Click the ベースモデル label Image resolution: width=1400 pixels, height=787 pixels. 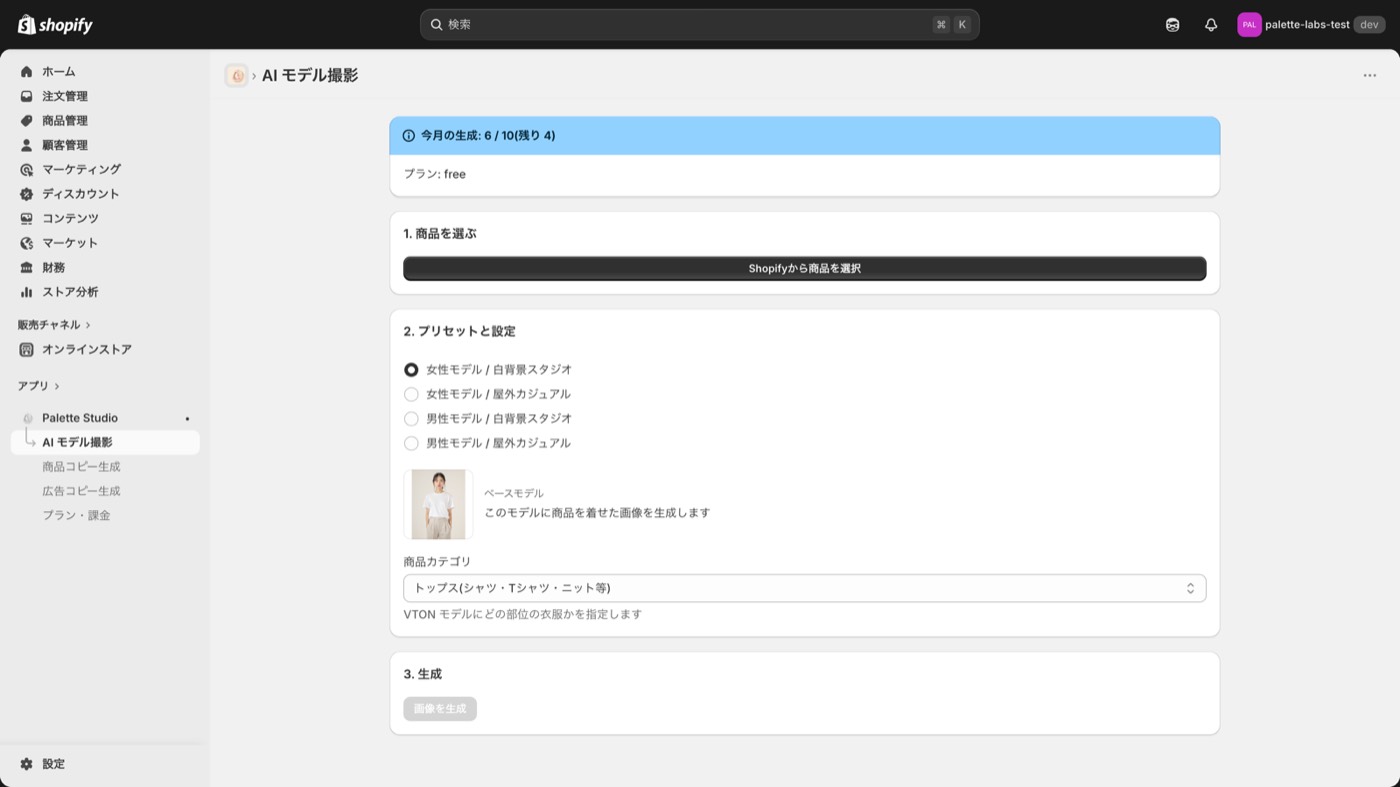click(x=514, y=493)
